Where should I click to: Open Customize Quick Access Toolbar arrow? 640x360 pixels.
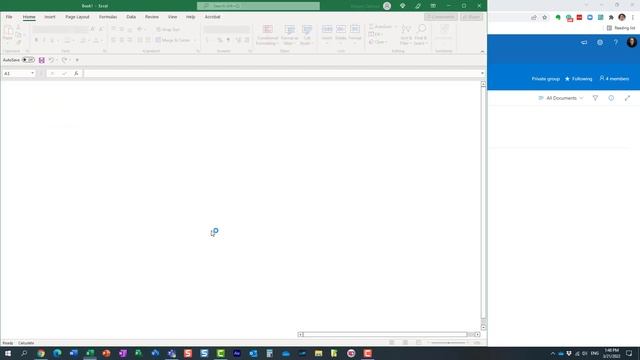(x=77, y=60)
